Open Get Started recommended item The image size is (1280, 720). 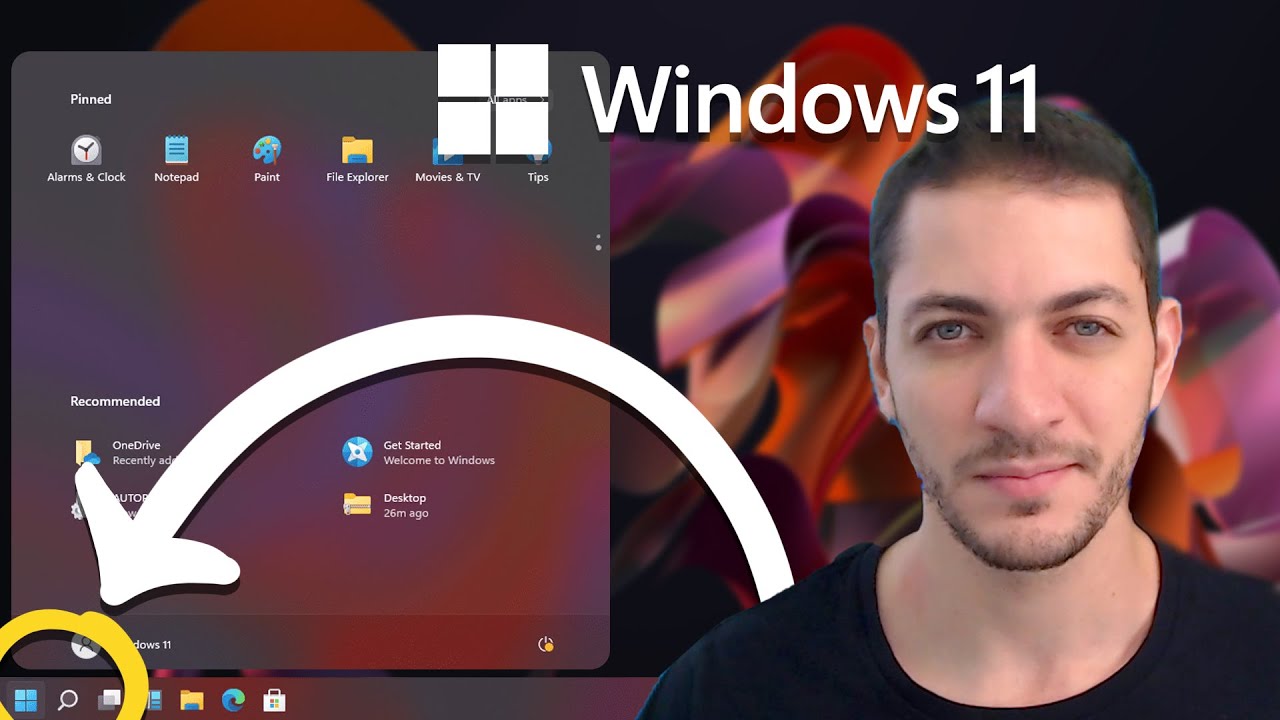(x=419, y=453)
